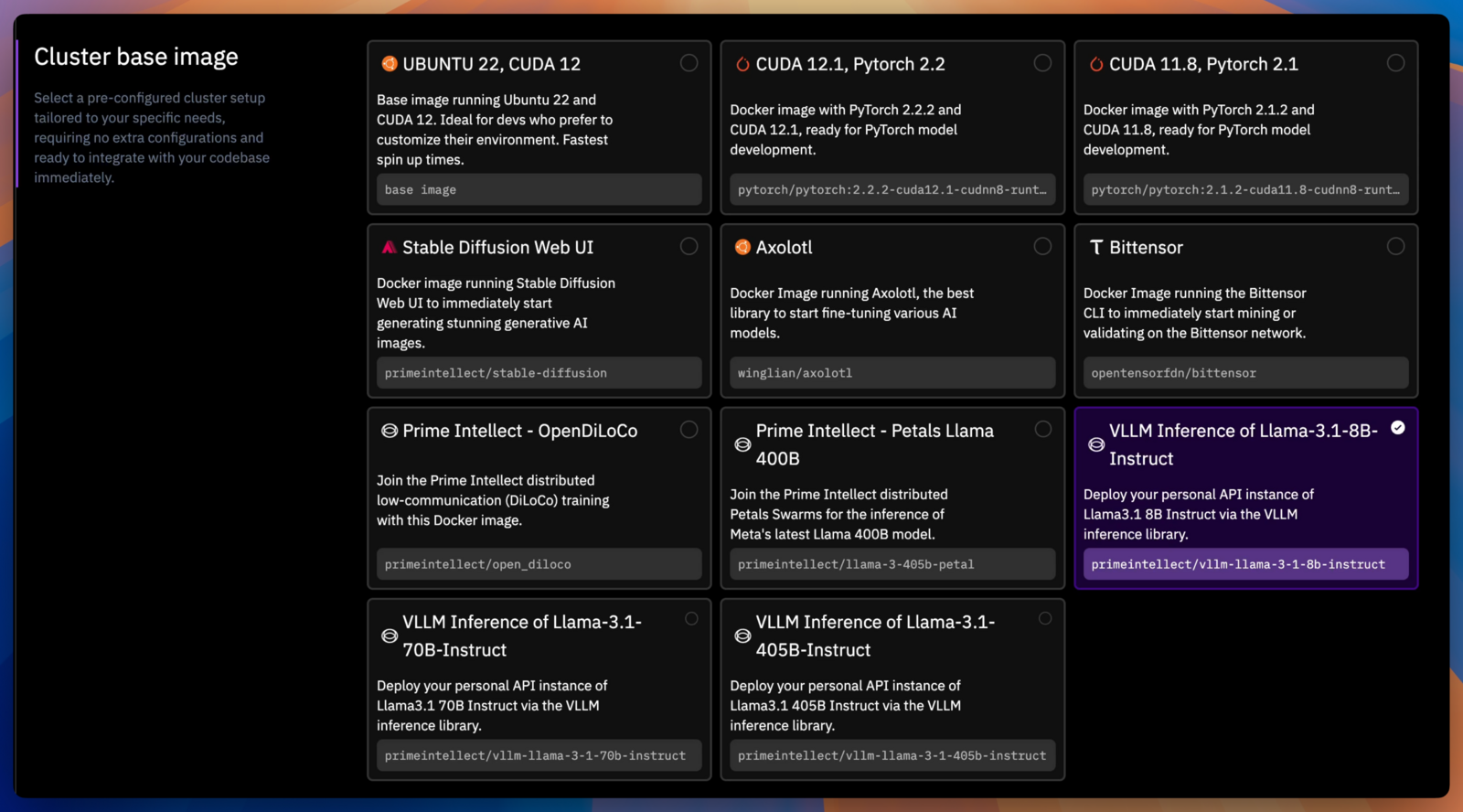Click the Stable Diffusion generative AI description

click(x=496, y=313)
